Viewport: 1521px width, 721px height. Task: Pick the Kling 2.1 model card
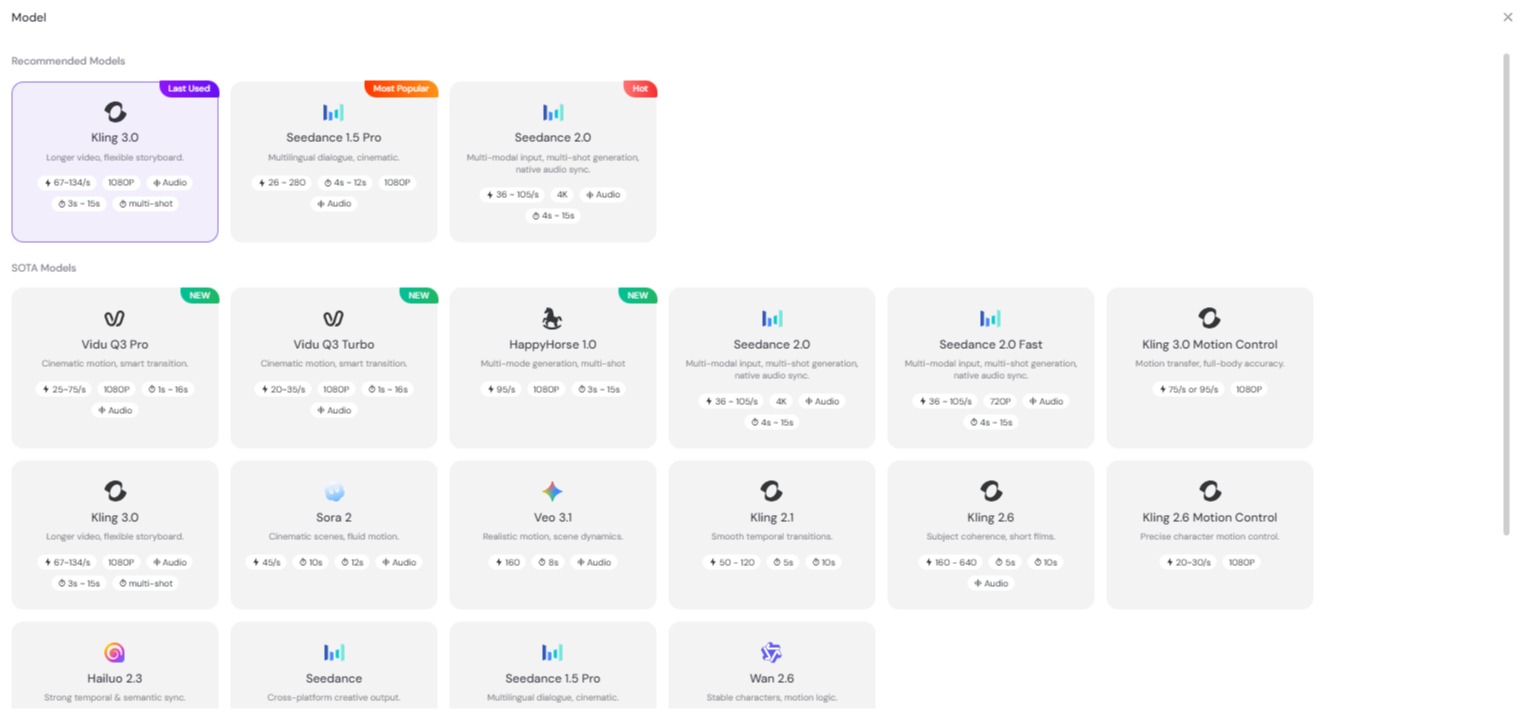[x=771, y=535]
